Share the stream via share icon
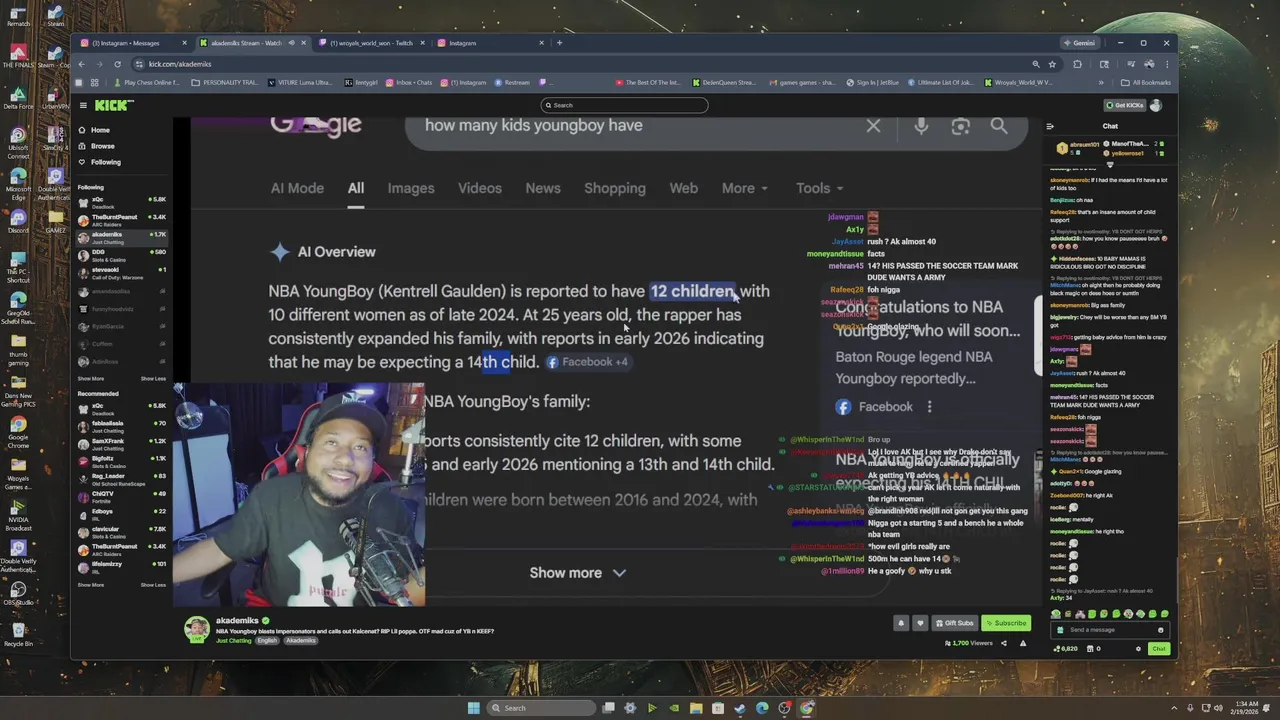The image size is (1280, 720). (x=1004, y=643)
